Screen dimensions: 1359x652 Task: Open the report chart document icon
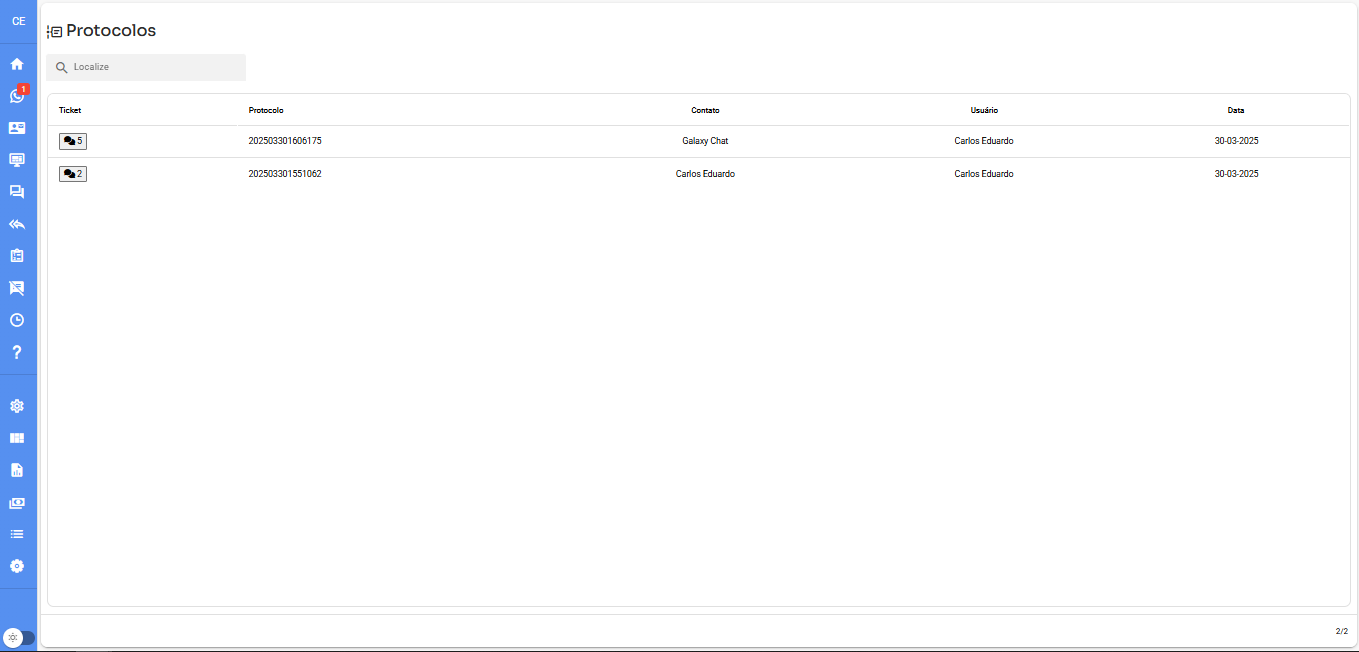click(x=17, y=470)
